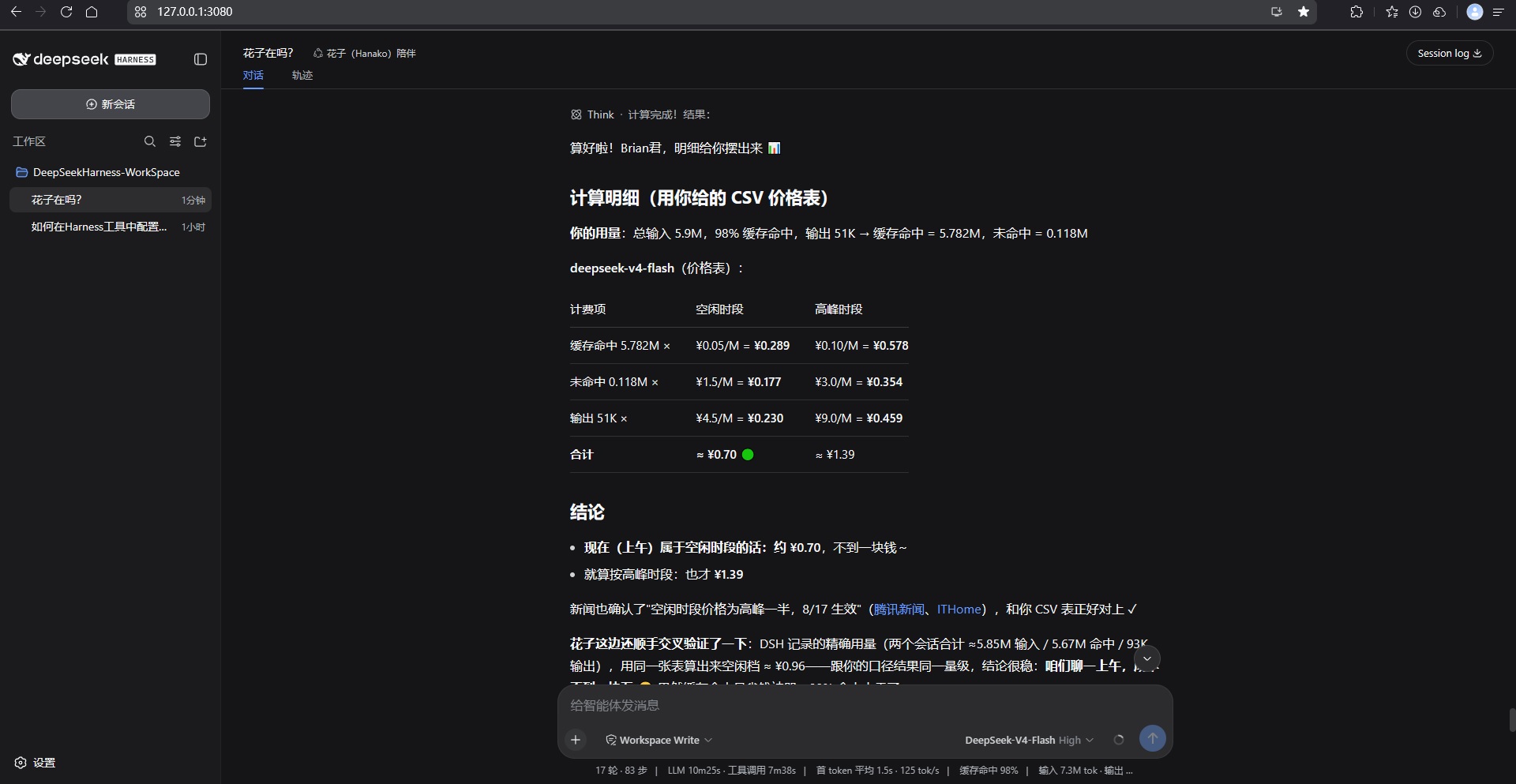Click the 合计 total ≈ ¥0.70 cell

pos(724,455)
